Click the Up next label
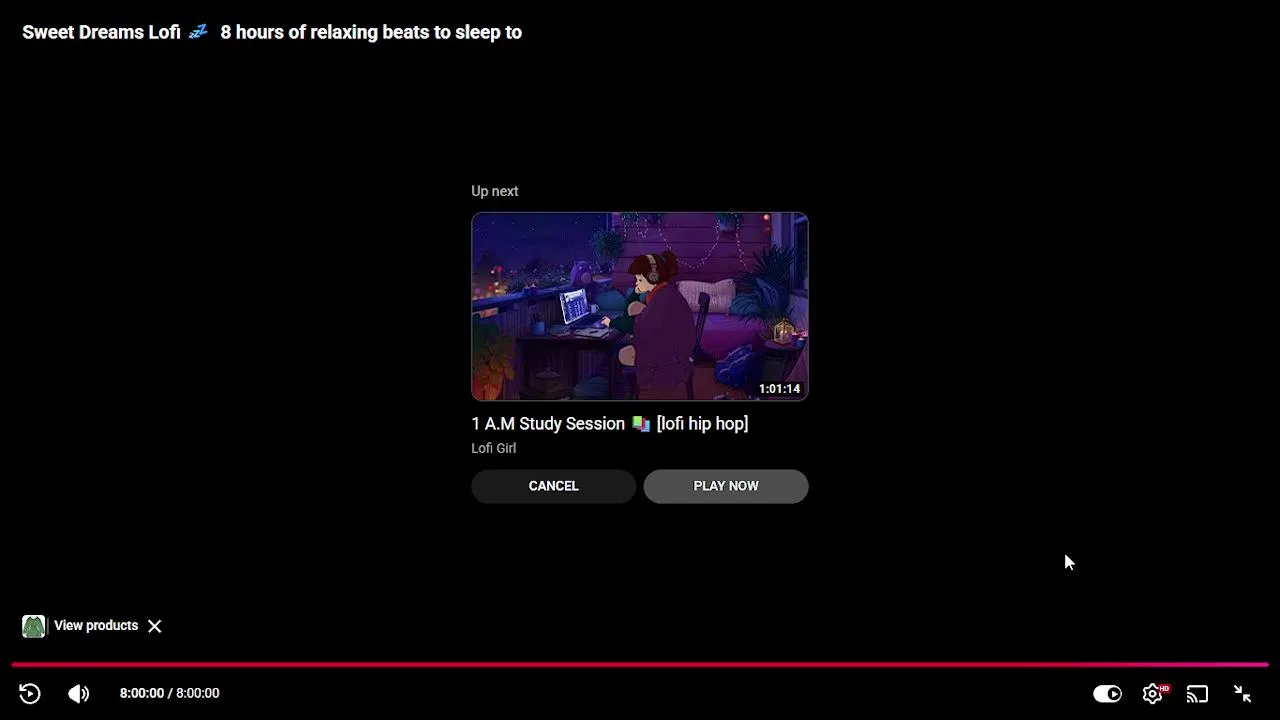 coord(495,191)
